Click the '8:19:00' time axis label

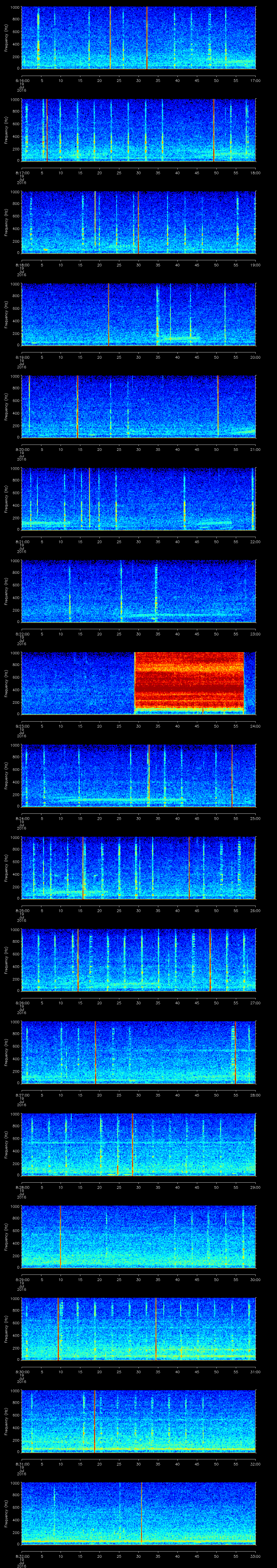click(x=22, y=357)
